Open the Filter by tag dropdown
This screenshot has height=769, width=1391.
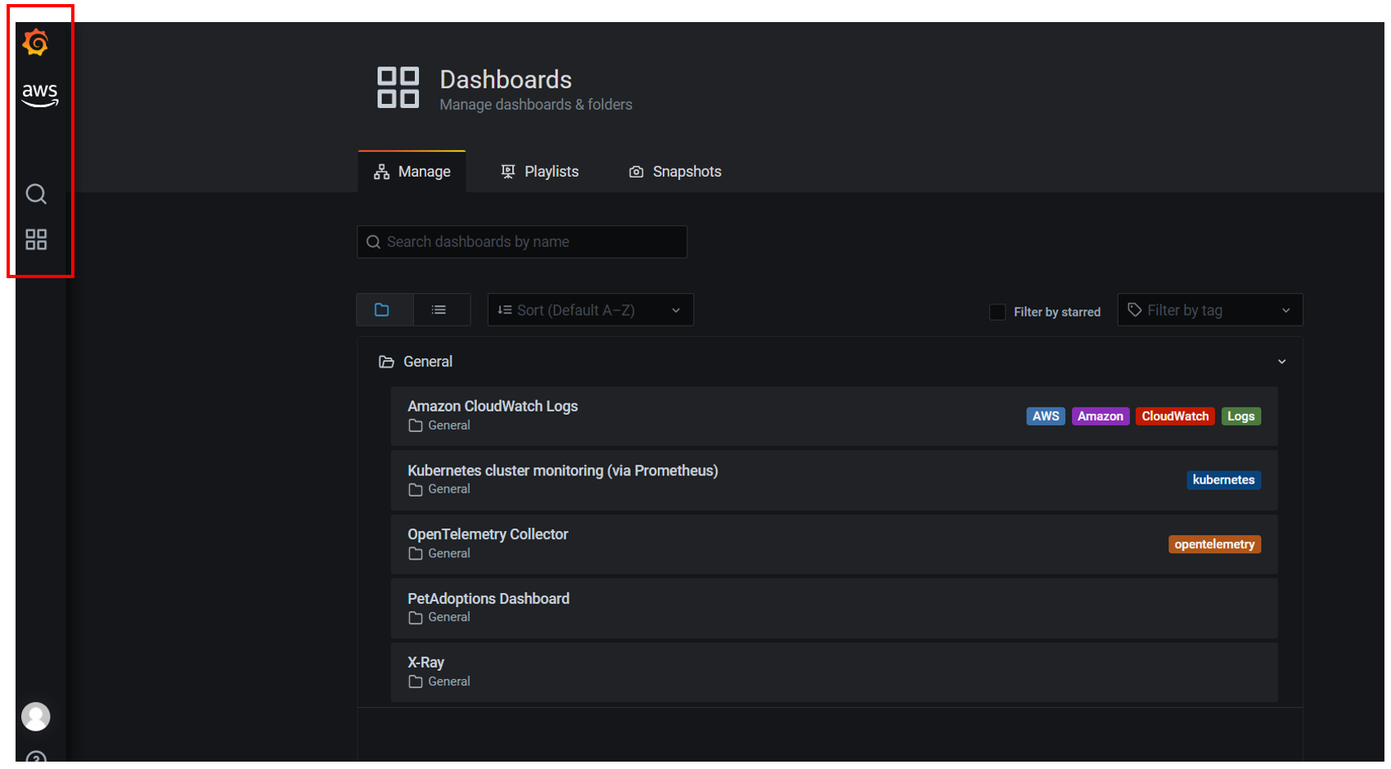[1209, 310]
